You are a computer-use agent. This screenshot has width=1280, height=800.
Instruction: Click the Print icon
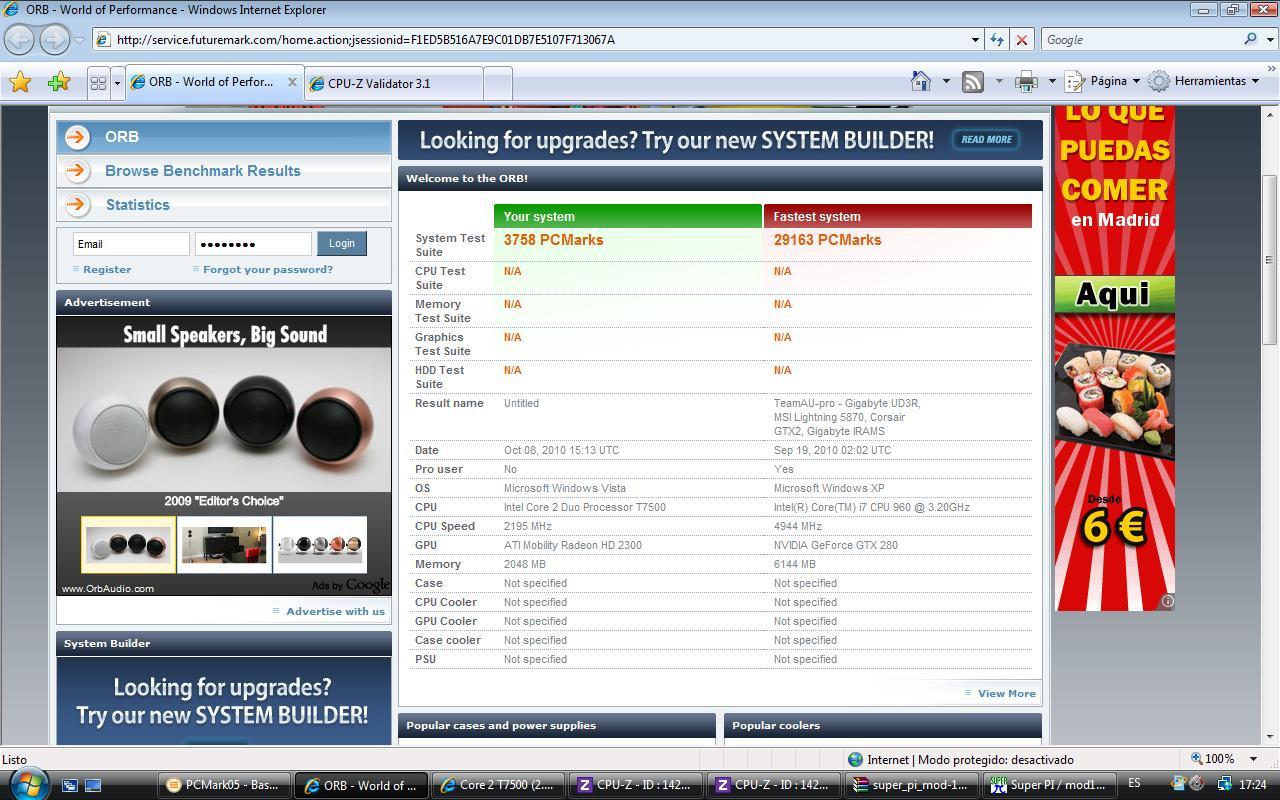[x=1026, y=82]
